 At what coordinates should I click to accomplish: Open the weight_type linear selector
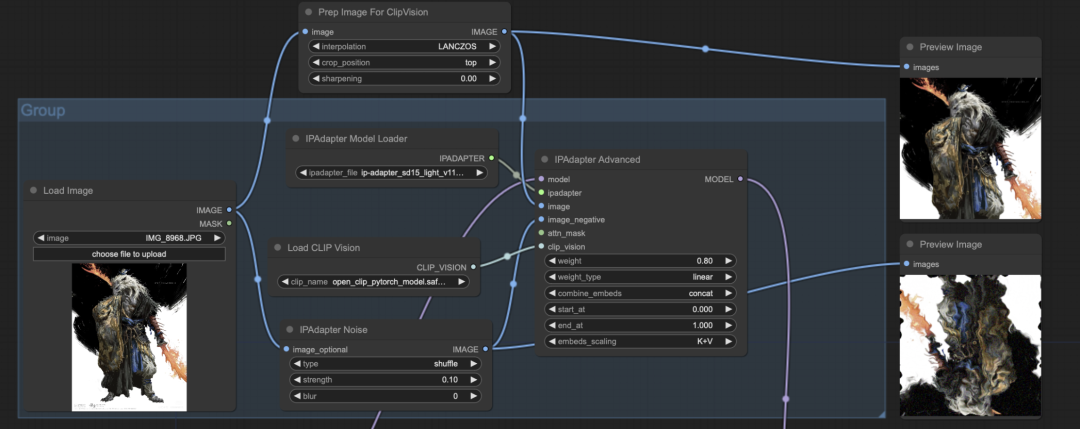(640, 277)
